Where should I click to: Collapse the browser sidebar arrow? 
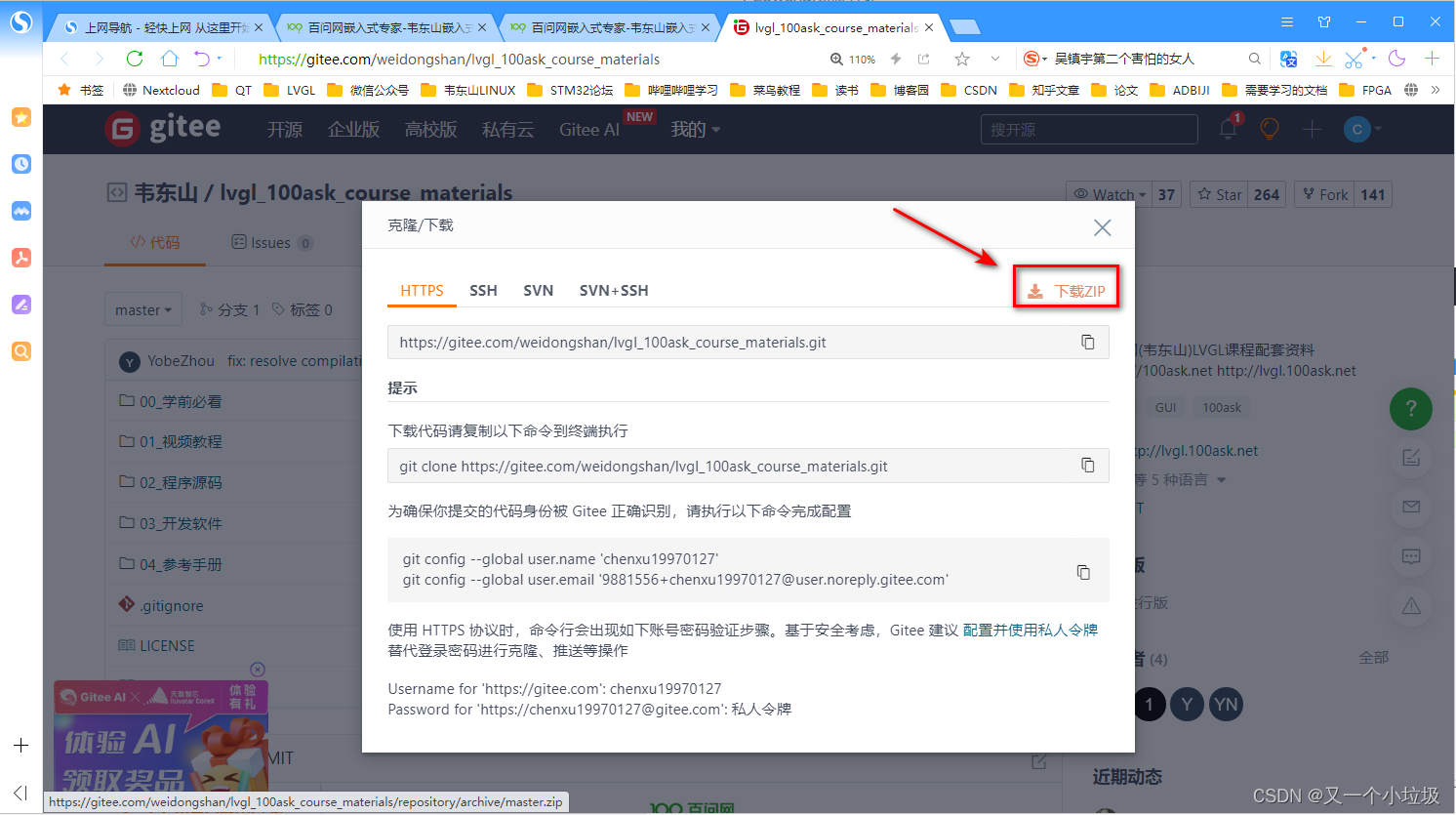coord(20,793)
